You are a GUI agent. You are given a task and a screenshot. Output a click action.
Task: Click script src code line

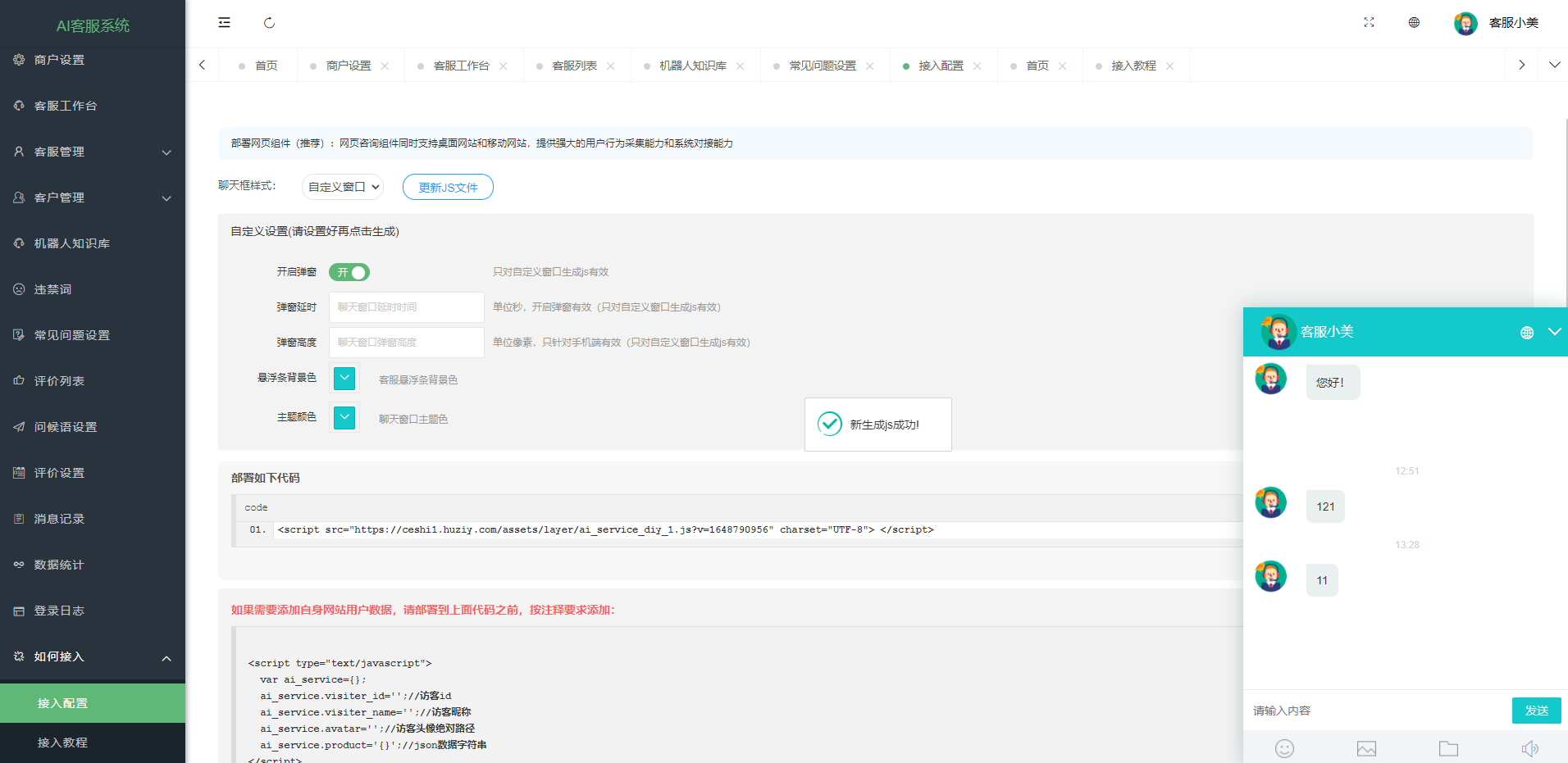606,529
